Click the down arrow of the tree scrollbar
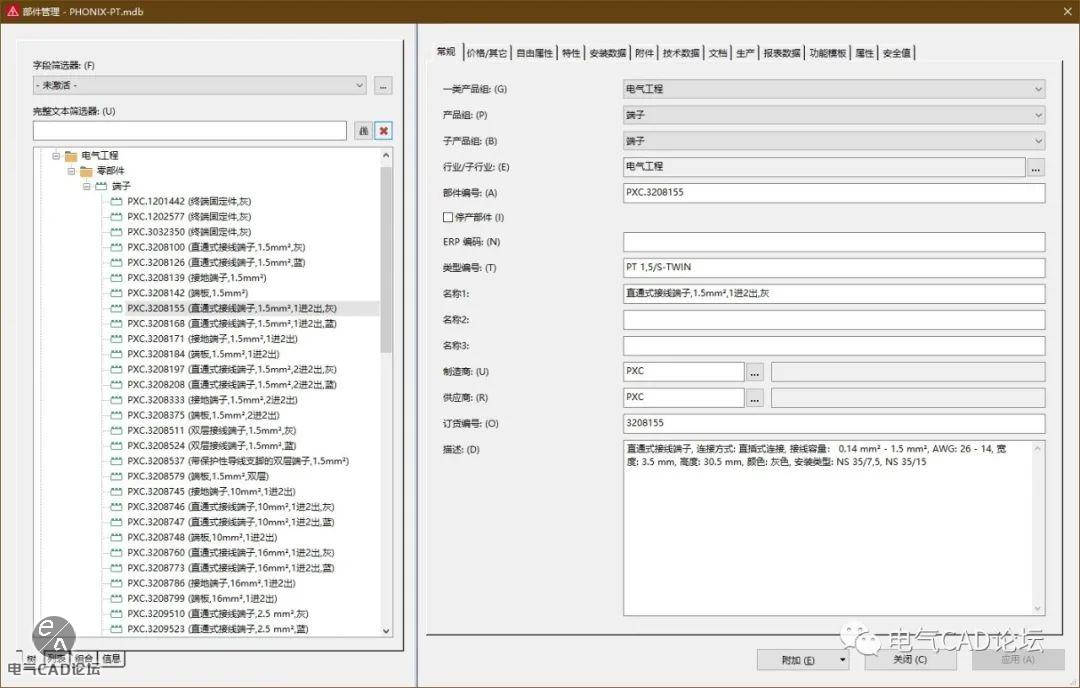 [x=386, y=630]
